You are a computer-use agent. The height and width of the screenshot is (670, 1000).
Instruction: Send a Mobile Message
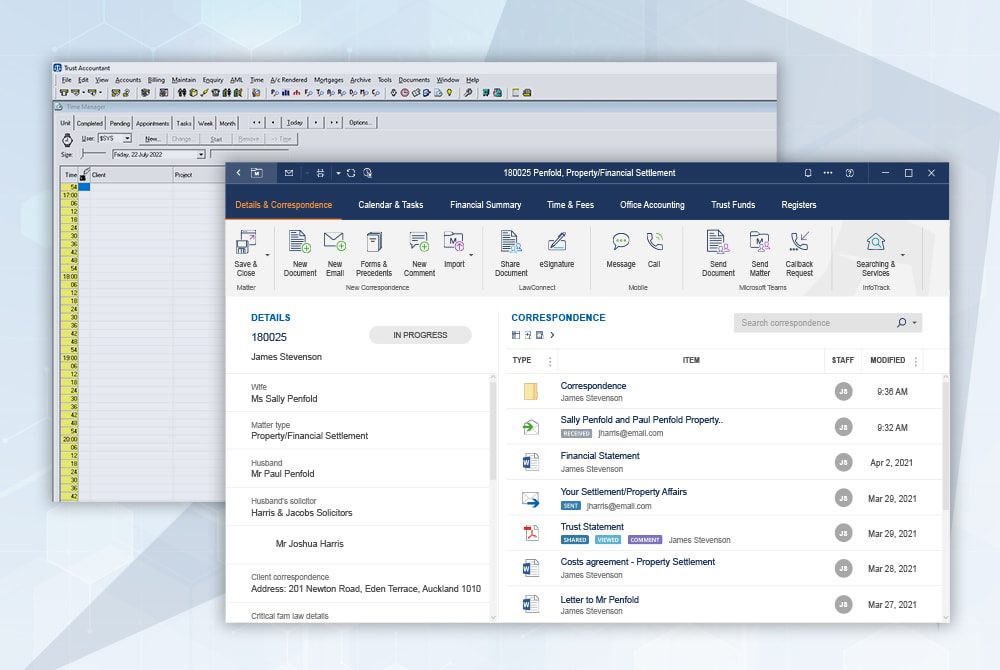[x=621, y=250]
